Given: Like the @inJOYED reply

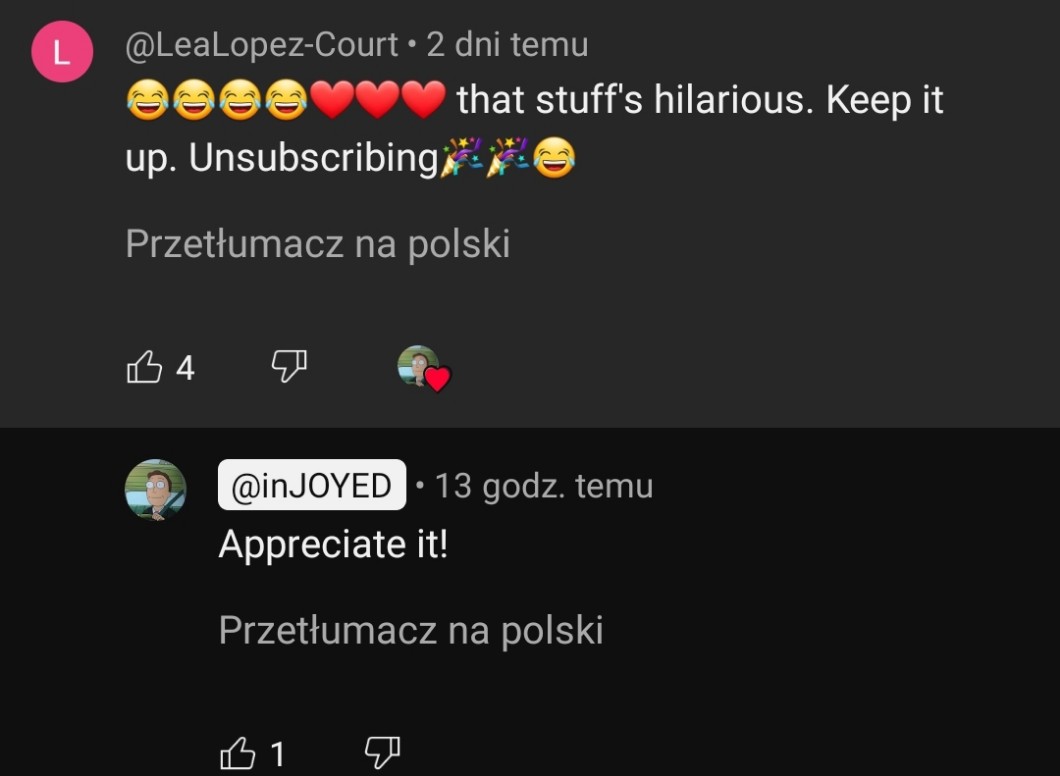Looking at the screenshot, I should [x=238, y=752].
